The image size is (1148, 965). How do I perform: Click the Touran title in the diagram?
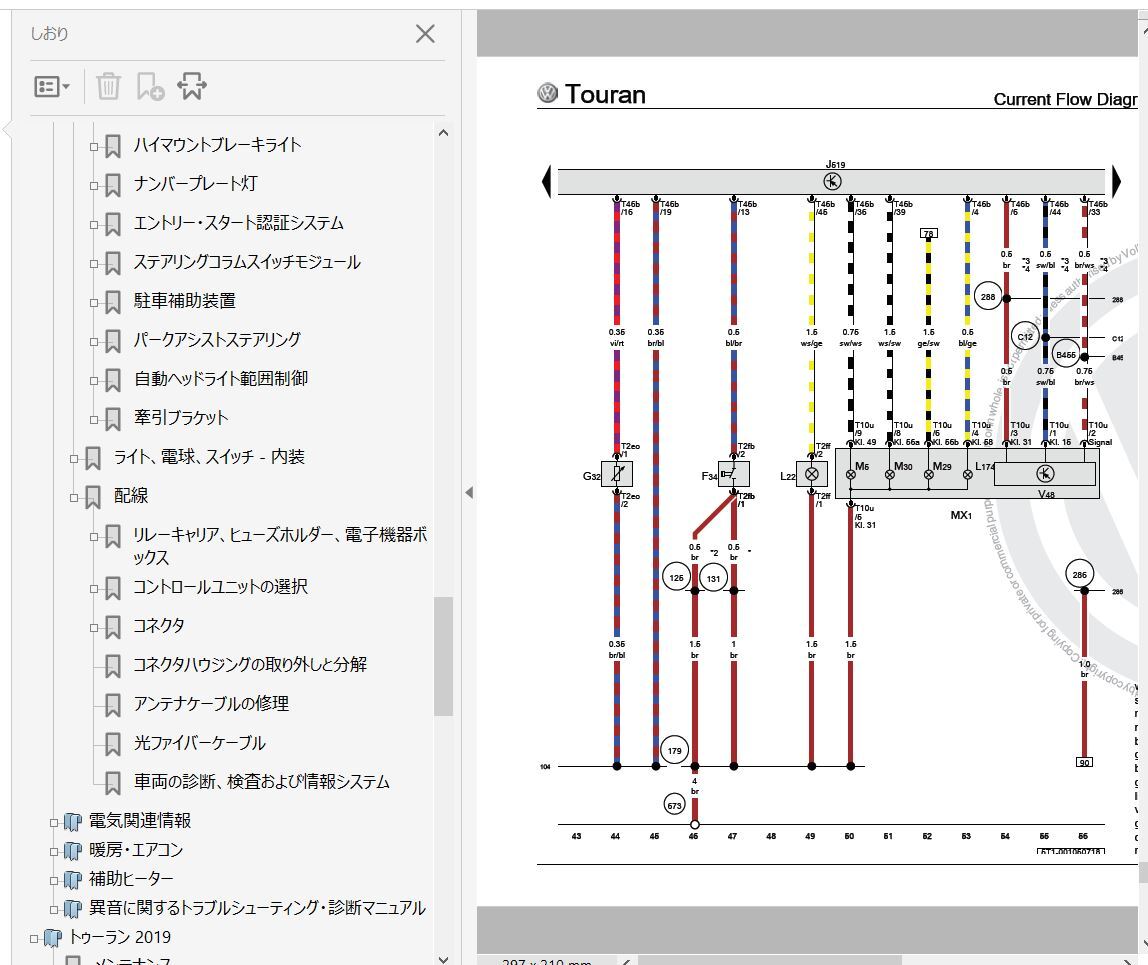point(605,94)
